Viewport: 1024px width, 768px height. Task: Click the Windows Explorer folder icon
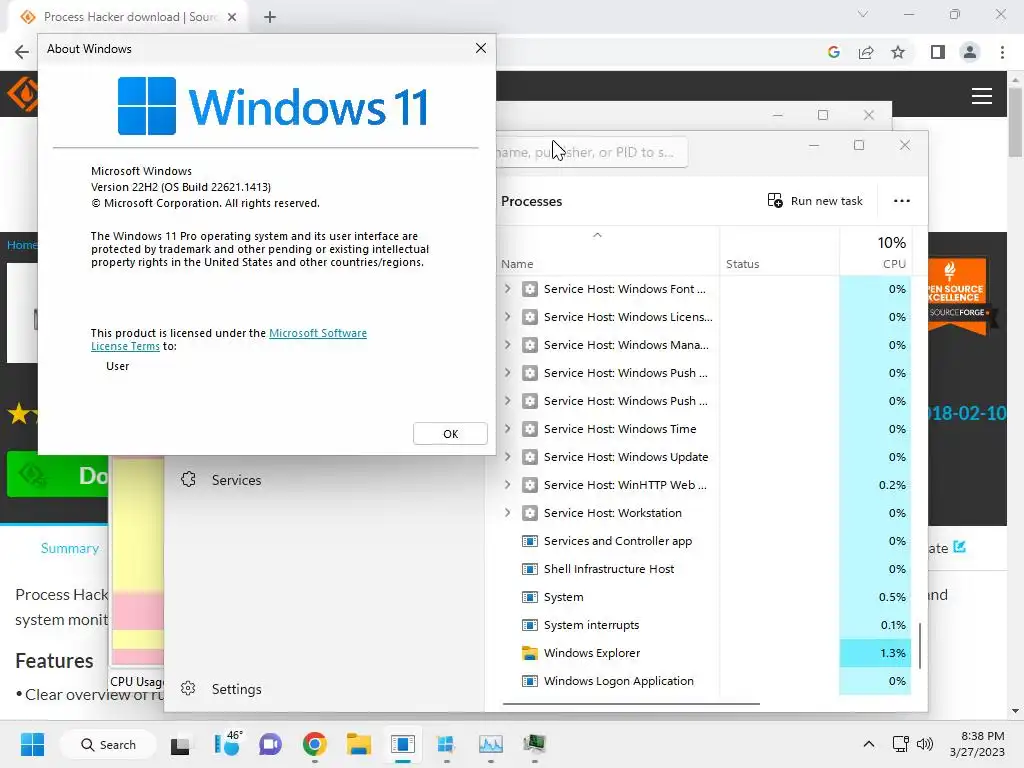tap(530, 653)
